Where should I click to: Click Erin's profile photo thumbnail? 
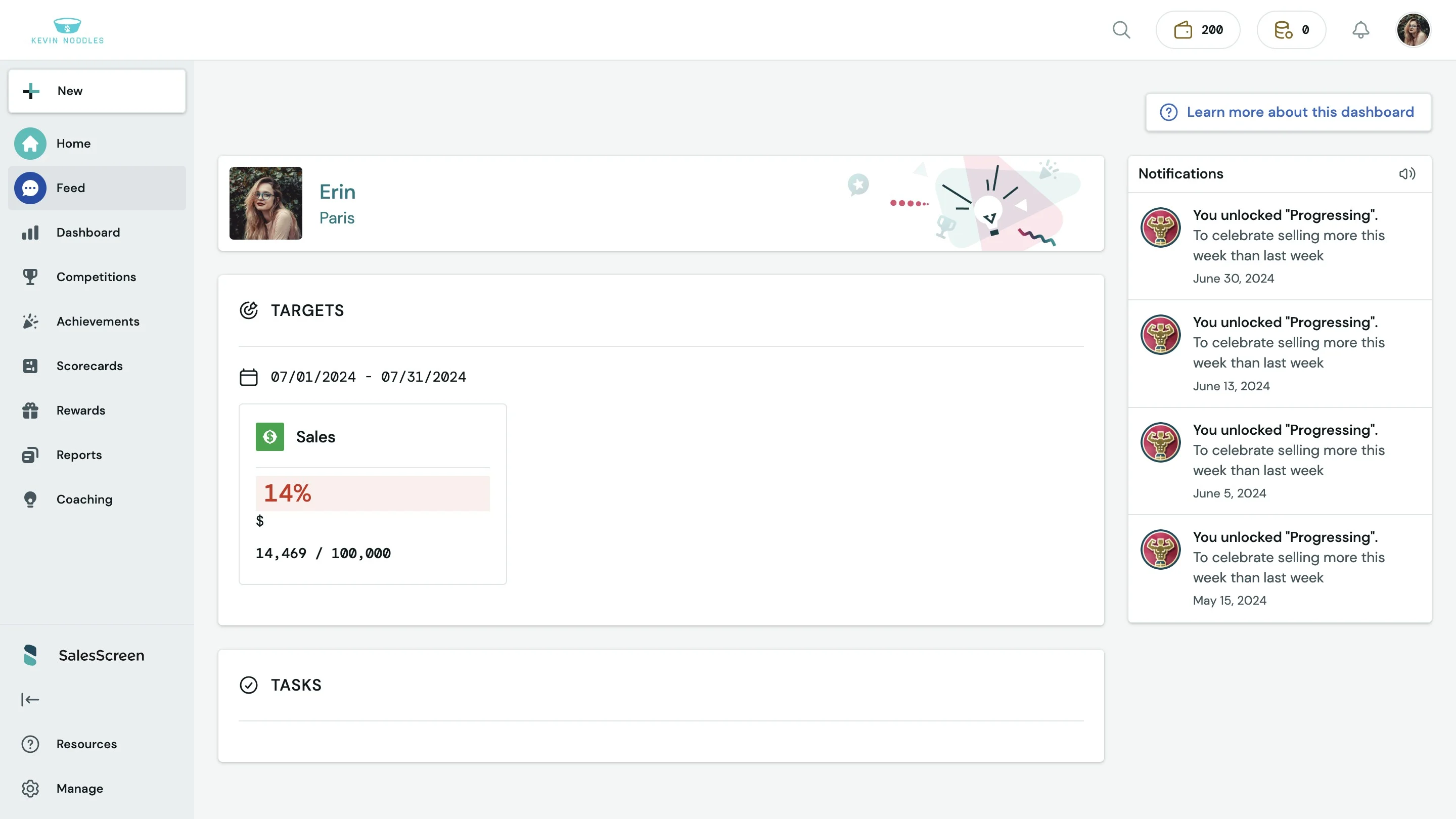tap(265, 203)
